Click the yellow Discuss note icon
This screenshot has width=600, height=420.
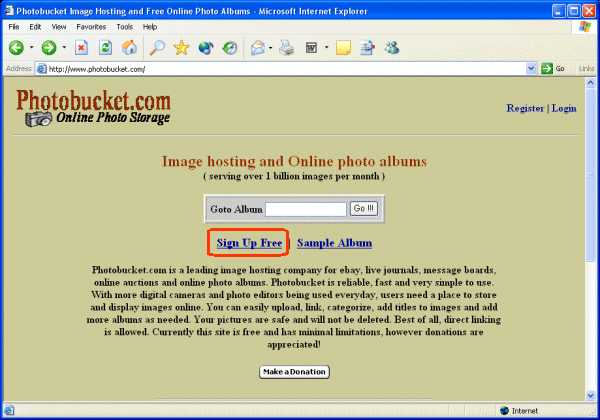coord(343,48)
